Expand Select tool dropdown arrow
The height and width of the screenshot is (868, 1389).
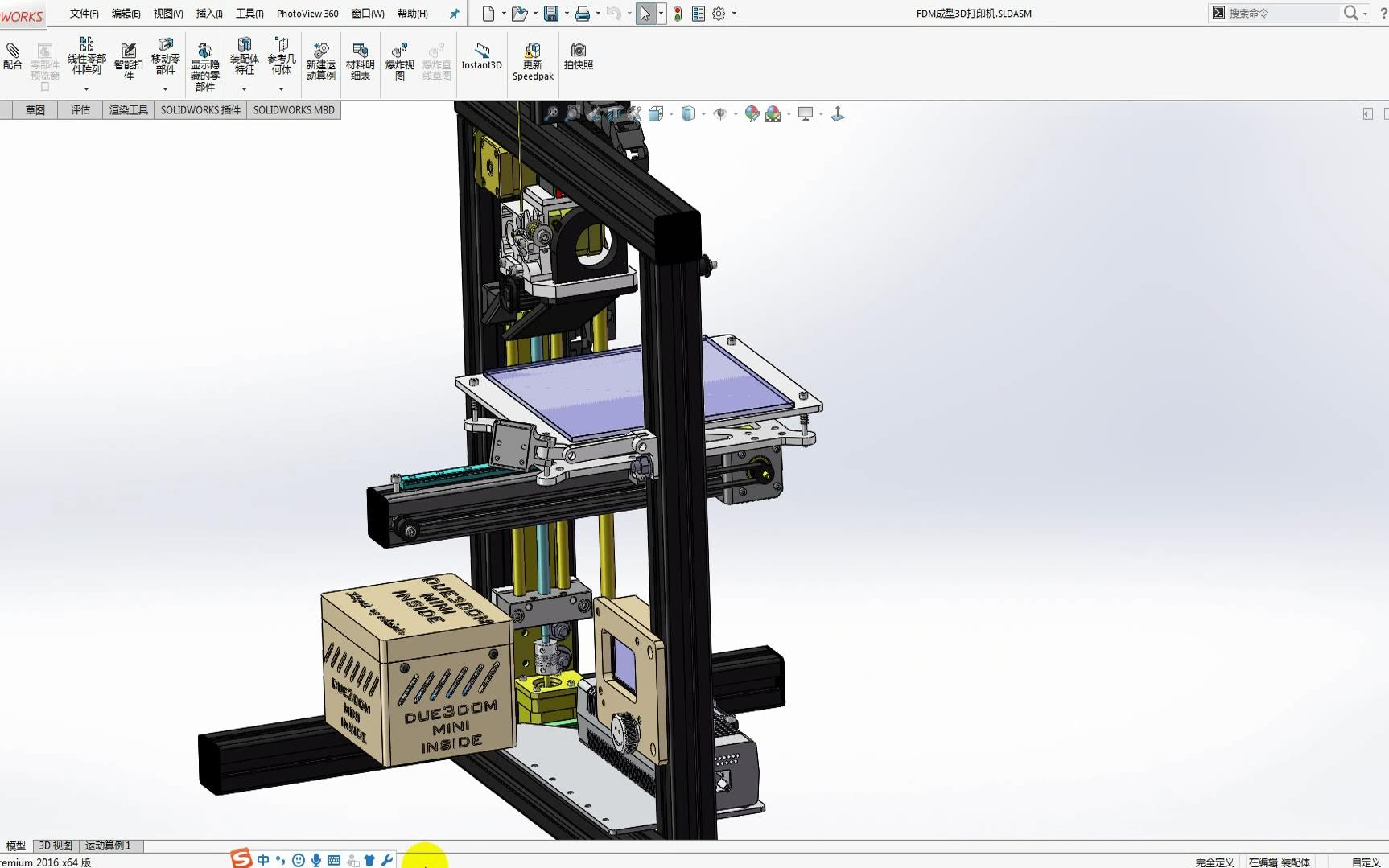point(661,14)
